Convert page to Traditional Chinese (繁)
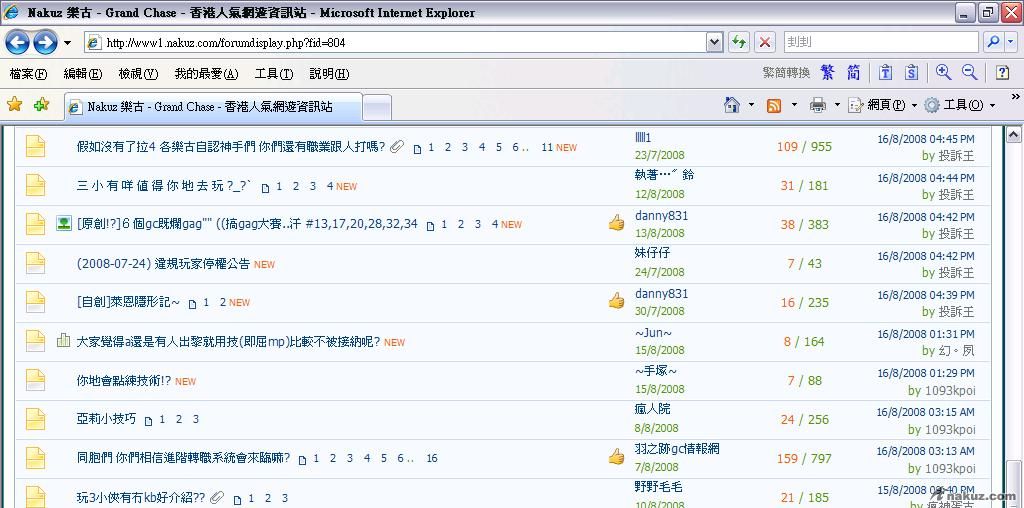The width and height of the screenshot is (1024, 508). (x=827, y=73)
